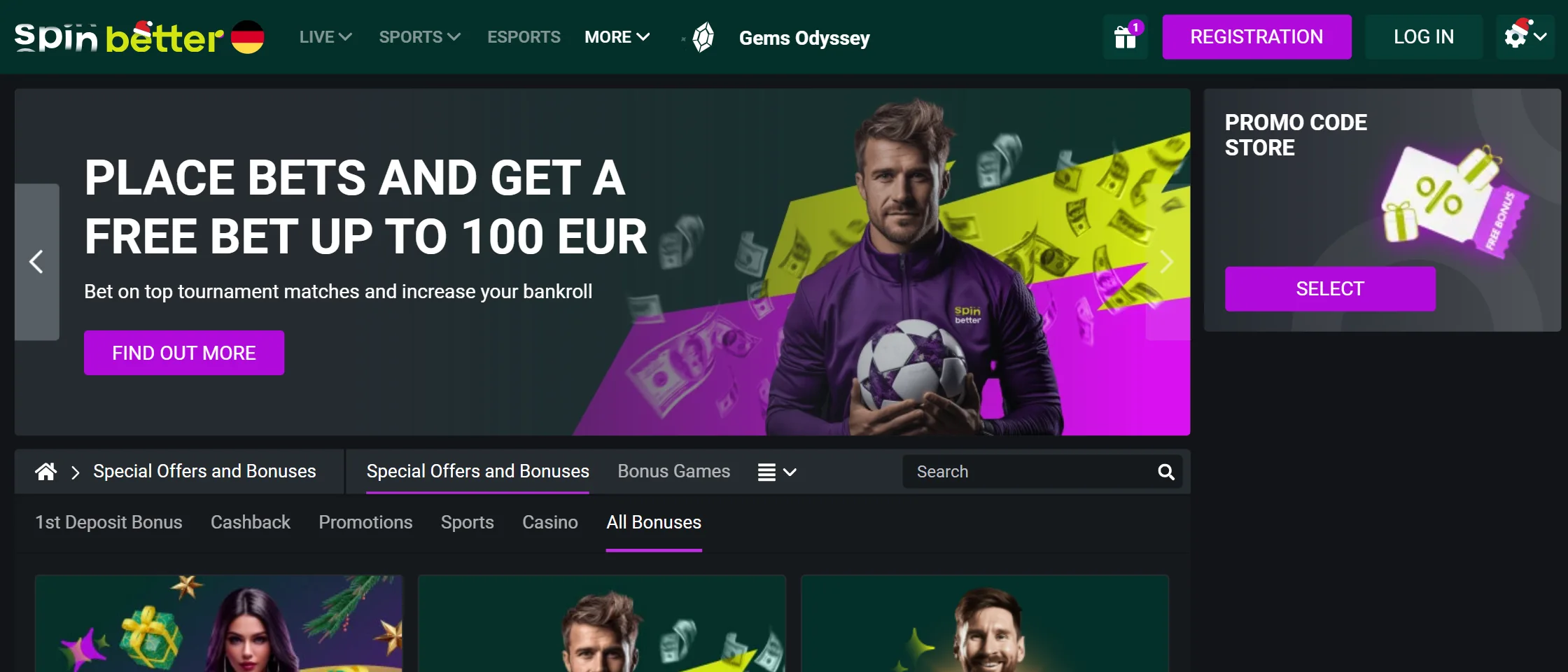Expand the LIVE dropdown menu

coord(325,37)
